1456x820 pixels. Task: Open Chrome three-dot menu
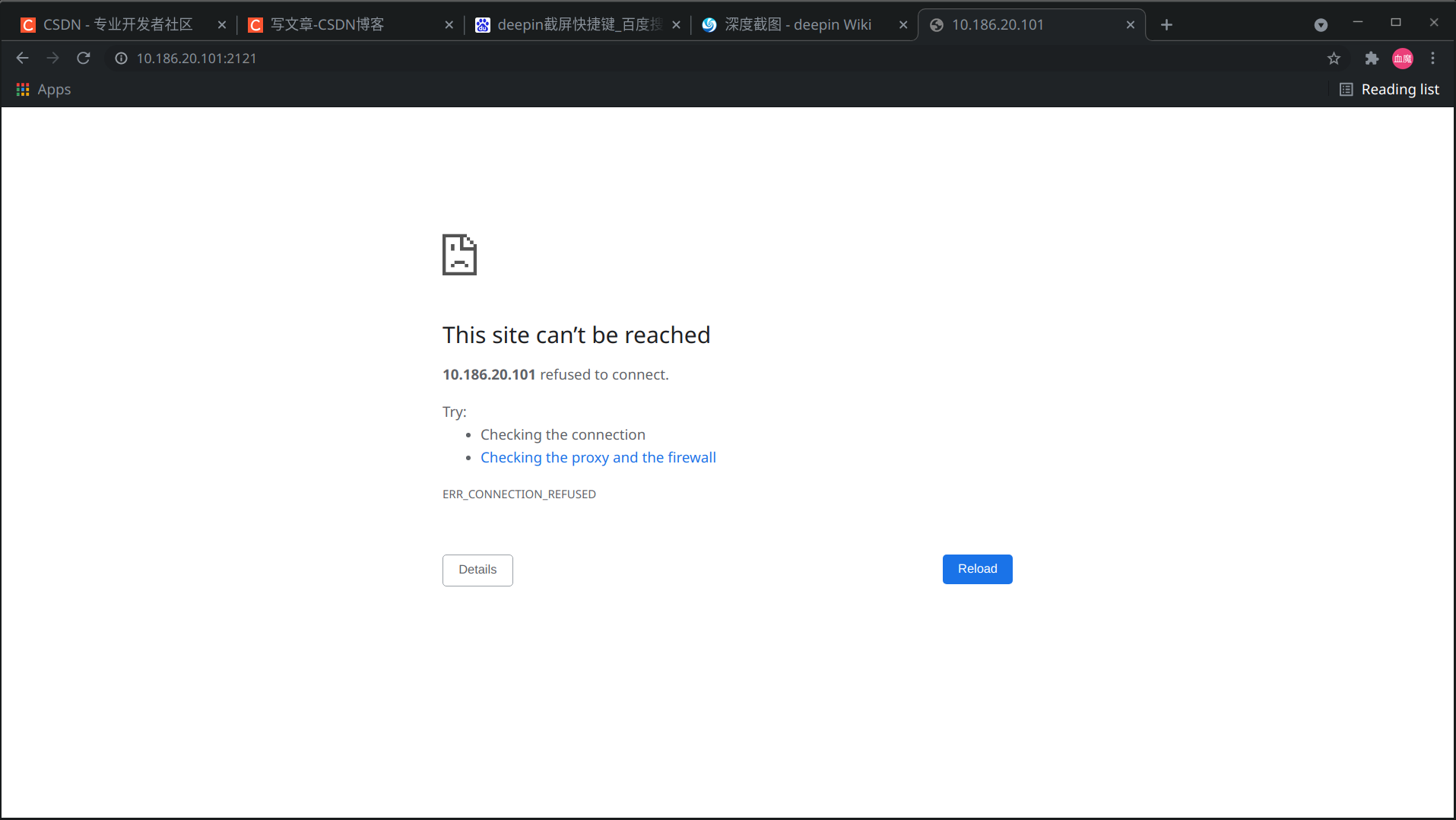pyautogui.click(x=1433, y=58)
